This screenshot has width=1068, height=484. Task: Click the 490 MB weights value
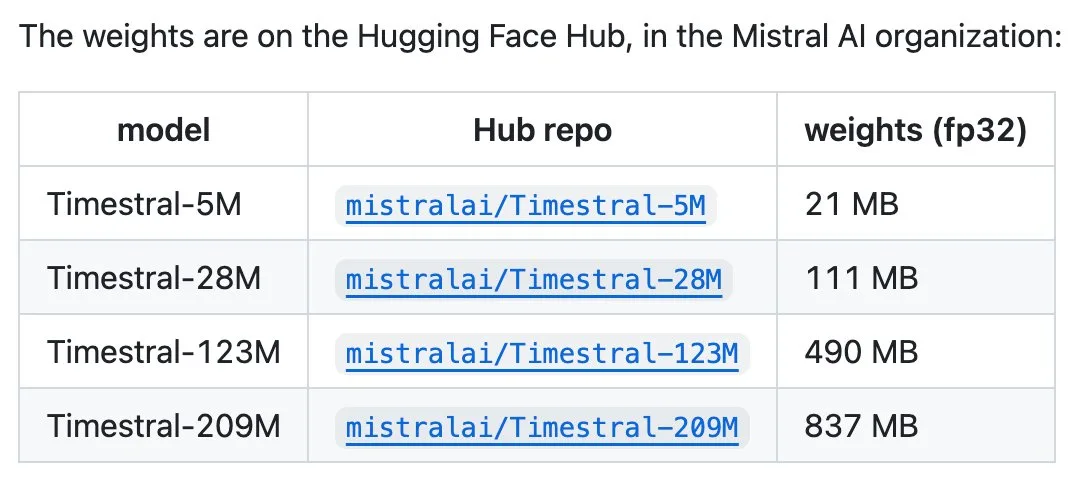[862, 353]
